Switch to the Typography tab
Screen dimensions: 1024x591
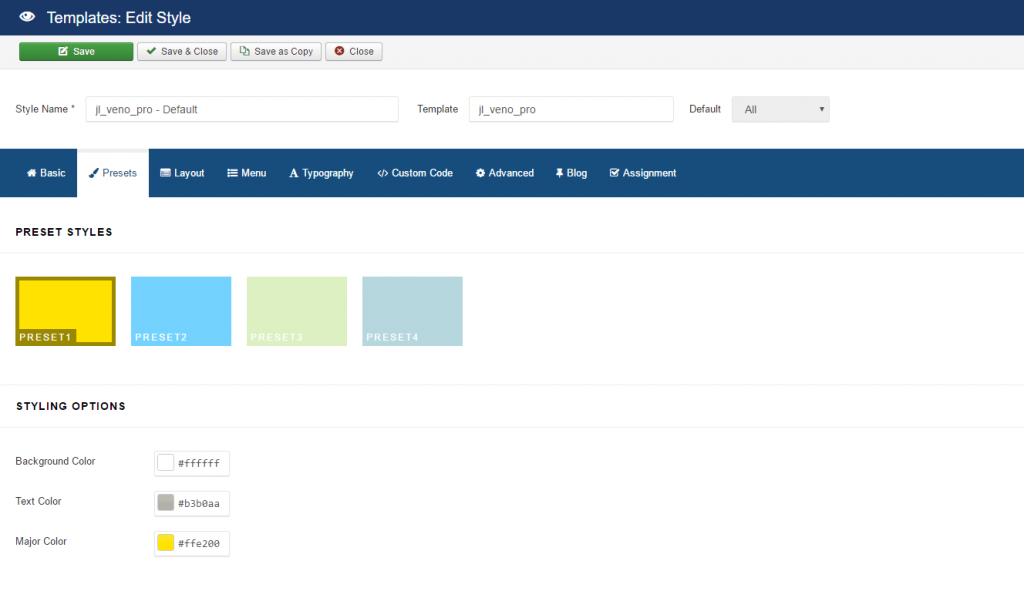[x=321, y=172]
